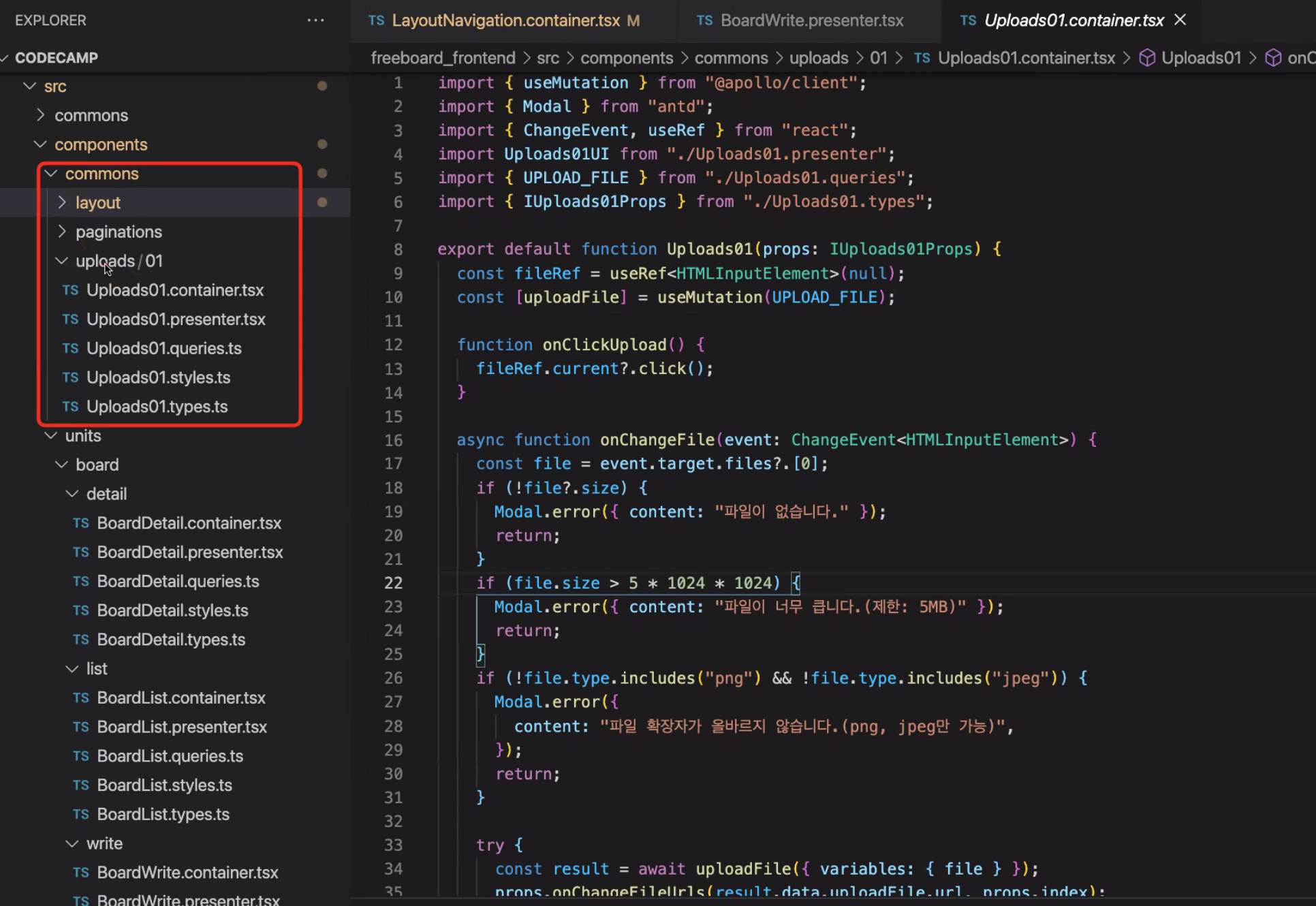This screenshot has height=906, width=1316.
Task: Click the TS icon on BoardWrite.presenter tab
Action: 705,20
